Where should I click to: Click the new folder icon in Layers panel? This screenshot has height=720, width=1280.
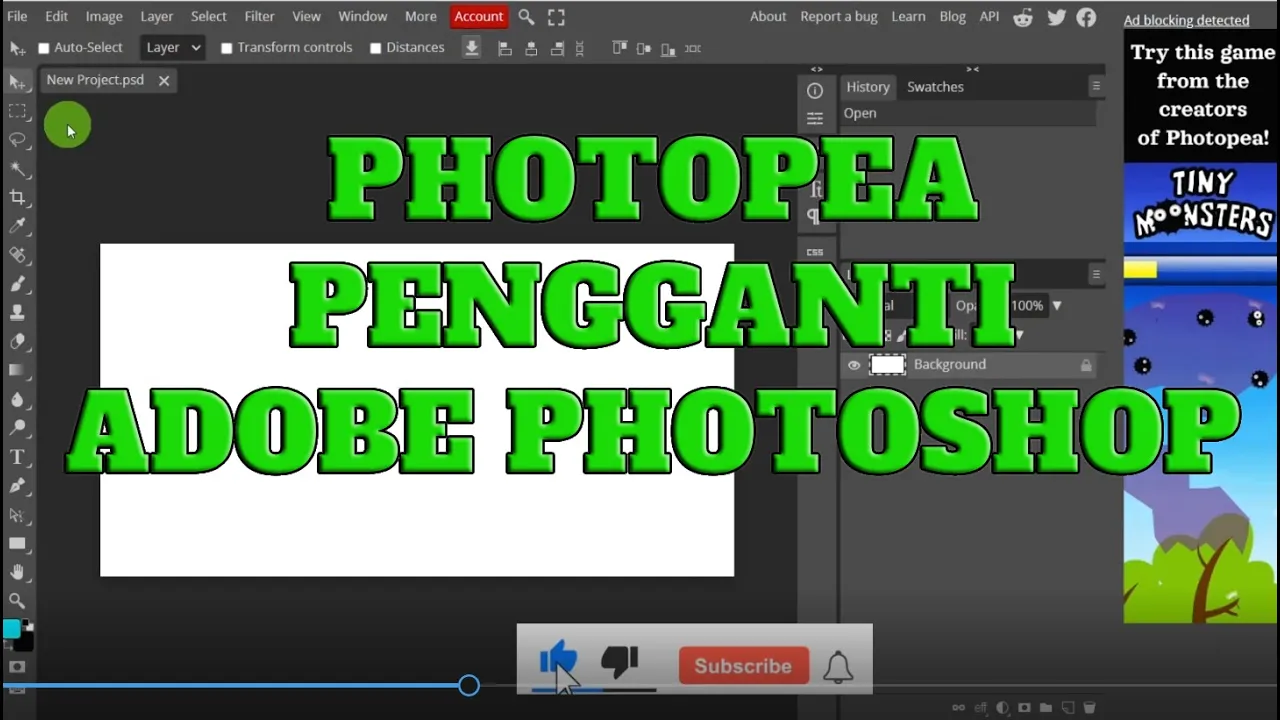[1046, 708]
